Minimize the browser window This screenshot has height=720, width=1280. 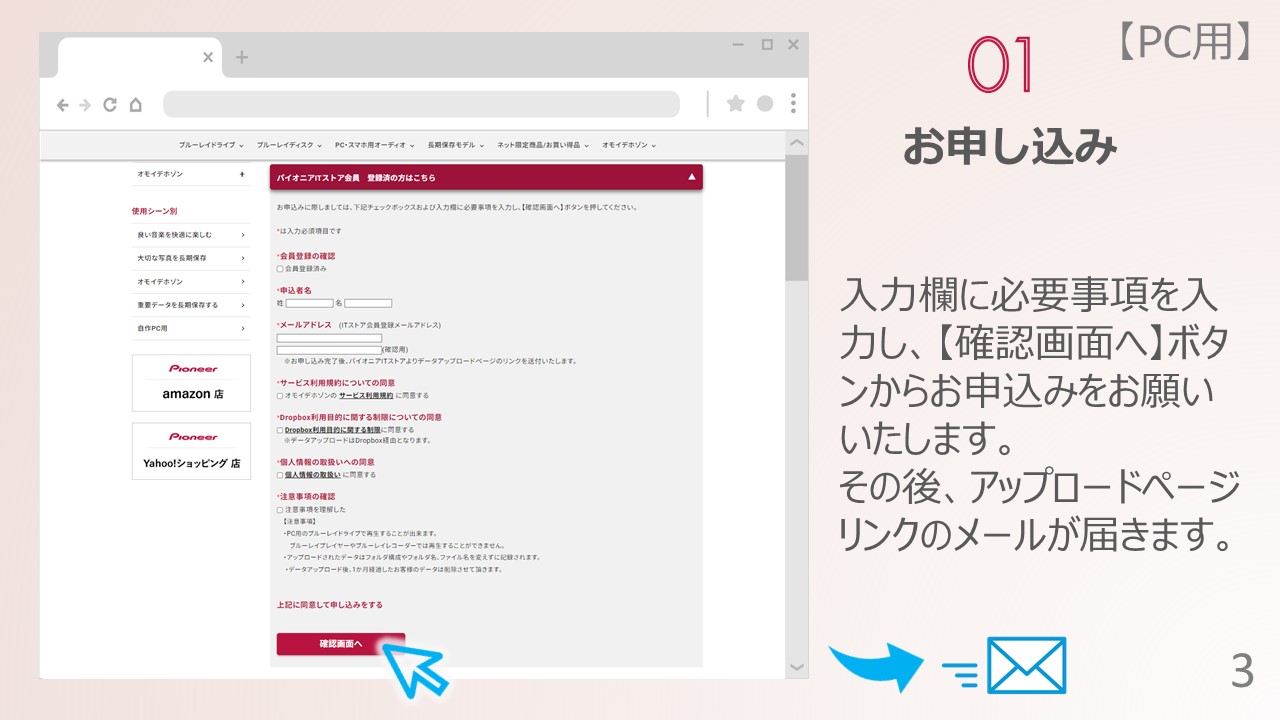(x=739, y=44)
